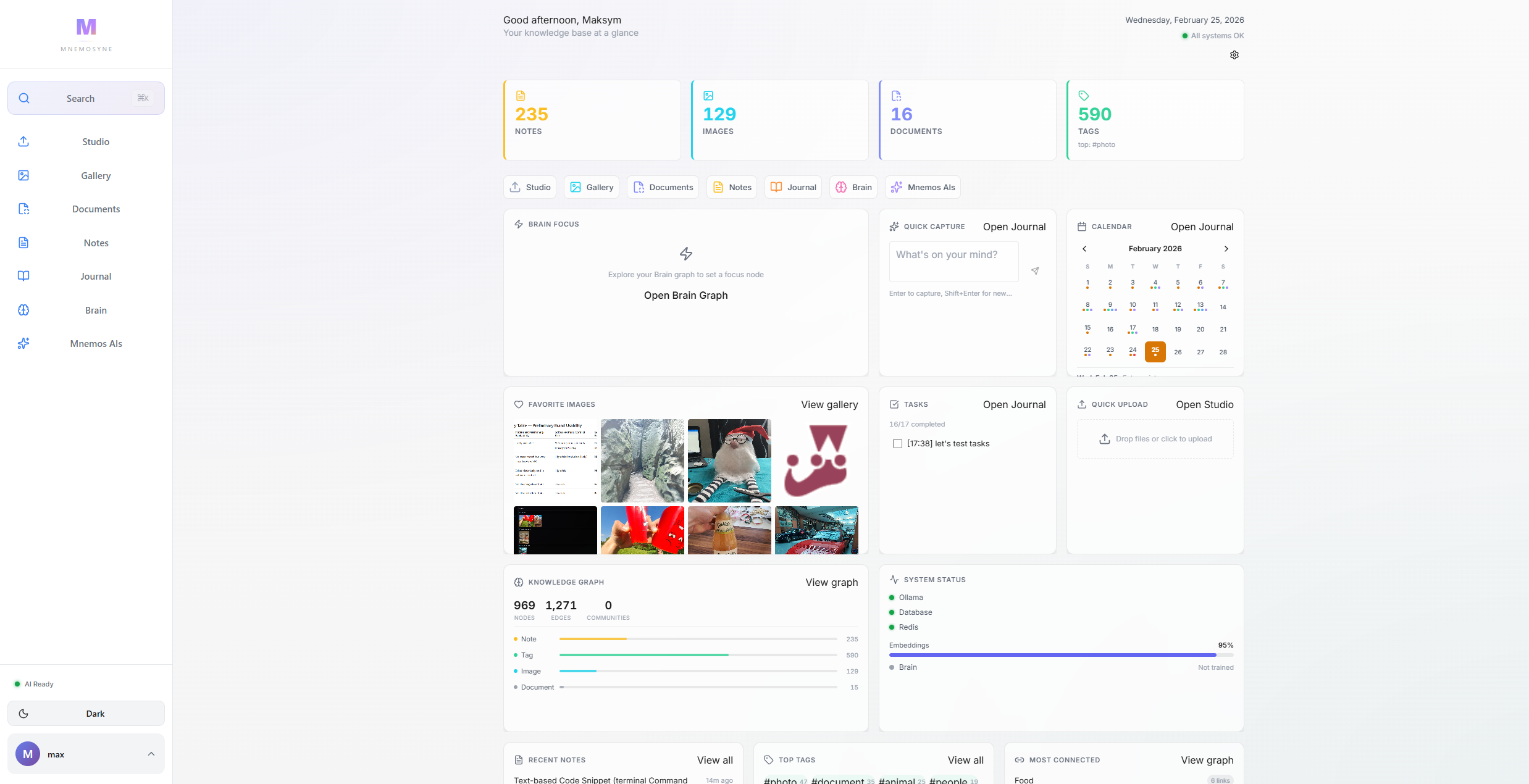Click the Gallery shortcut chip
Screen dimensions: 1529x784
591,187
